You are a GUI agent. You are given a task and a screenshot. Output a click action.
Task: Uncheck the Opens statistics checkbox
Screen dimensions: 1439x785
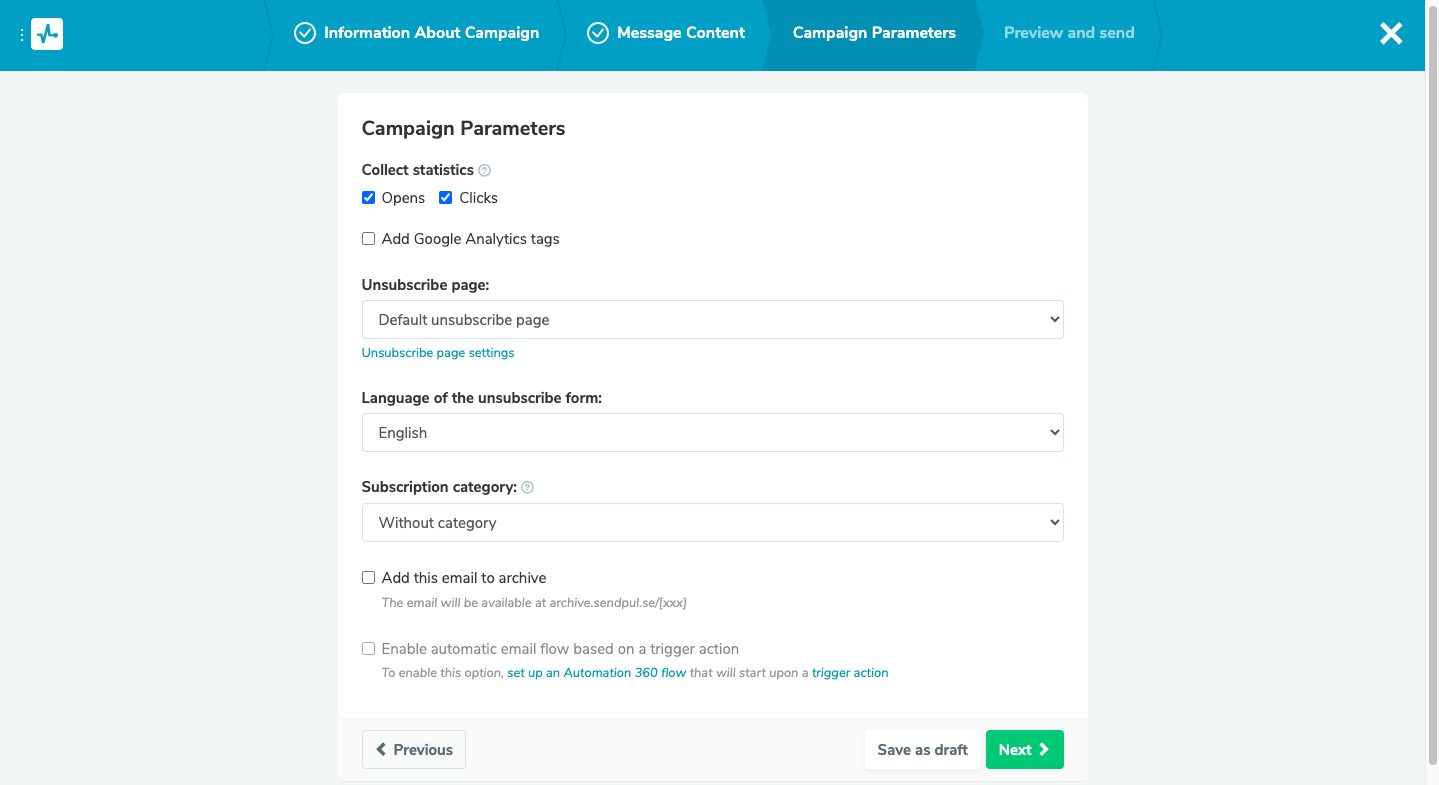pyautogui.click(x=369, y=198)
